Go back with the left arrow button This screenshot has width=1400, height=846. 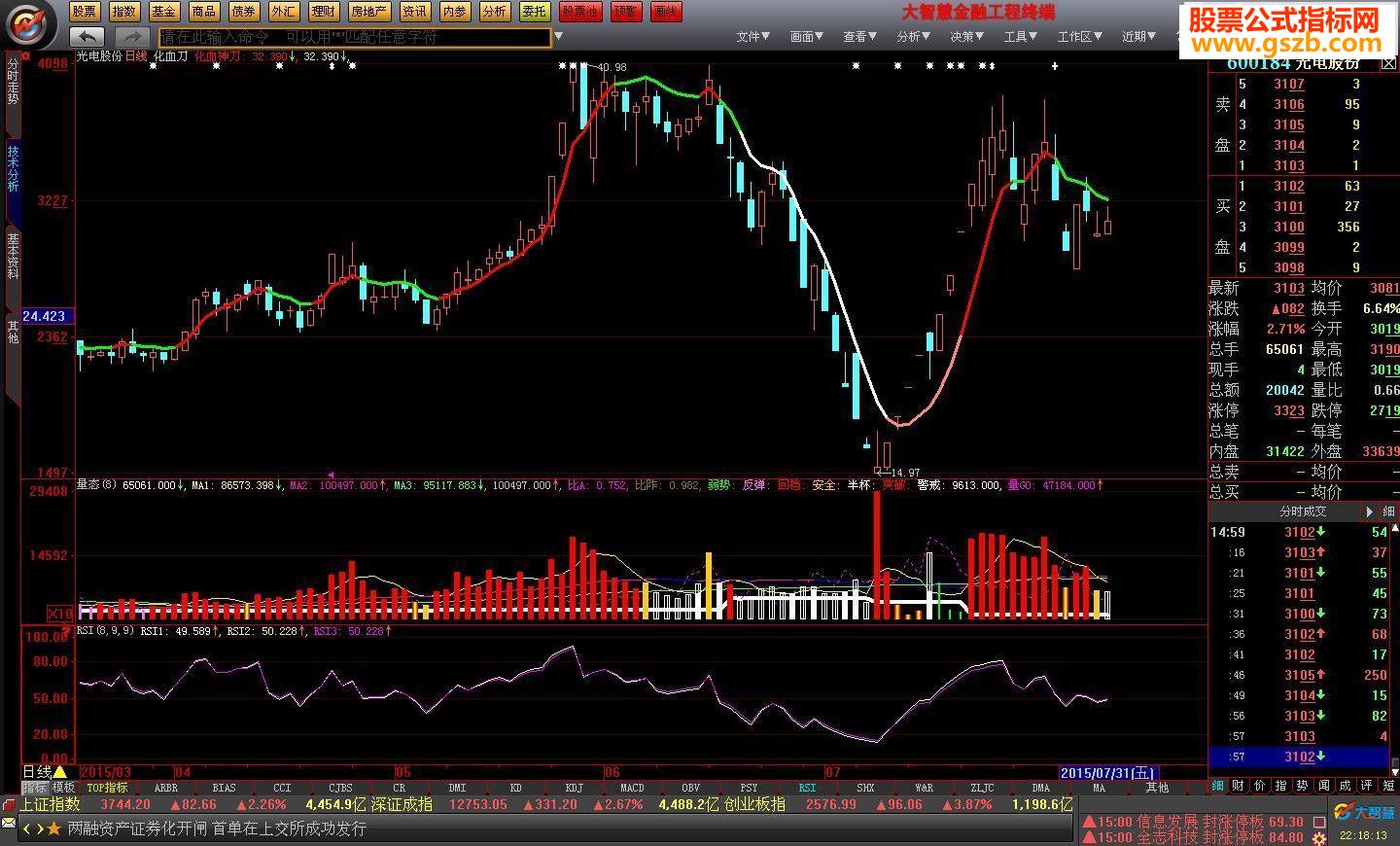coord(87,37)
